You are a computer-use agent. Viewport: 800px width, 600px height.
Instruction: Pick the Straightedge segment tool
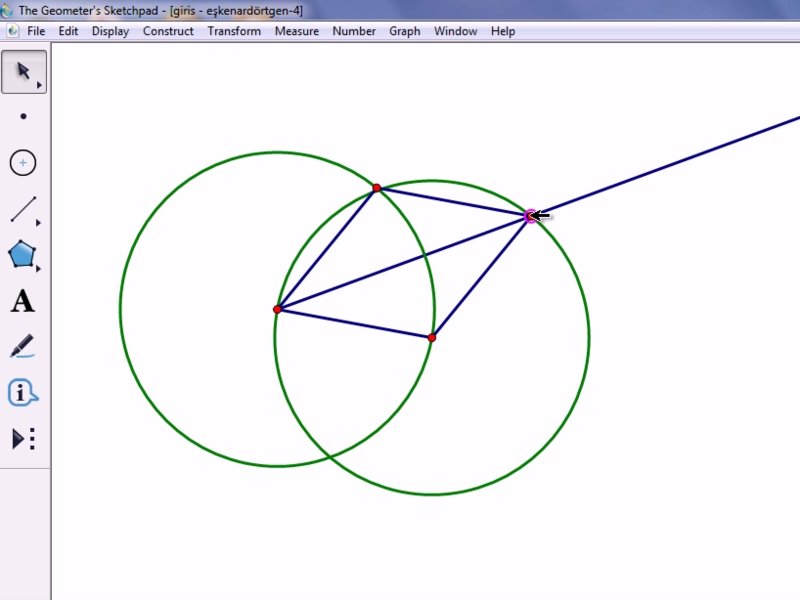click(x=23, y=209)
